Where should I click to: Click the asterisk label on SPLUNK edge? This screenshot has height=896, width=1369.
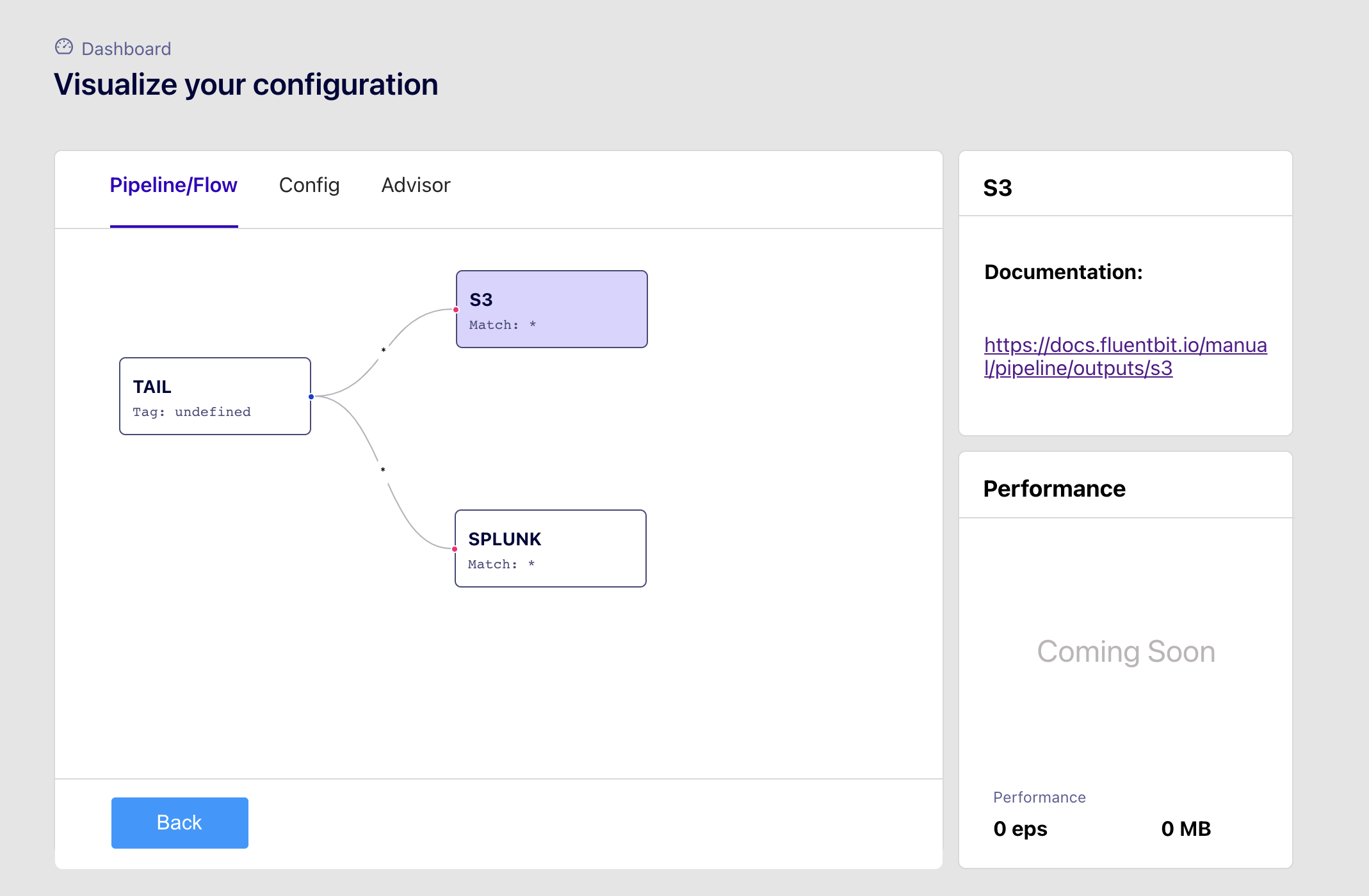383,470
